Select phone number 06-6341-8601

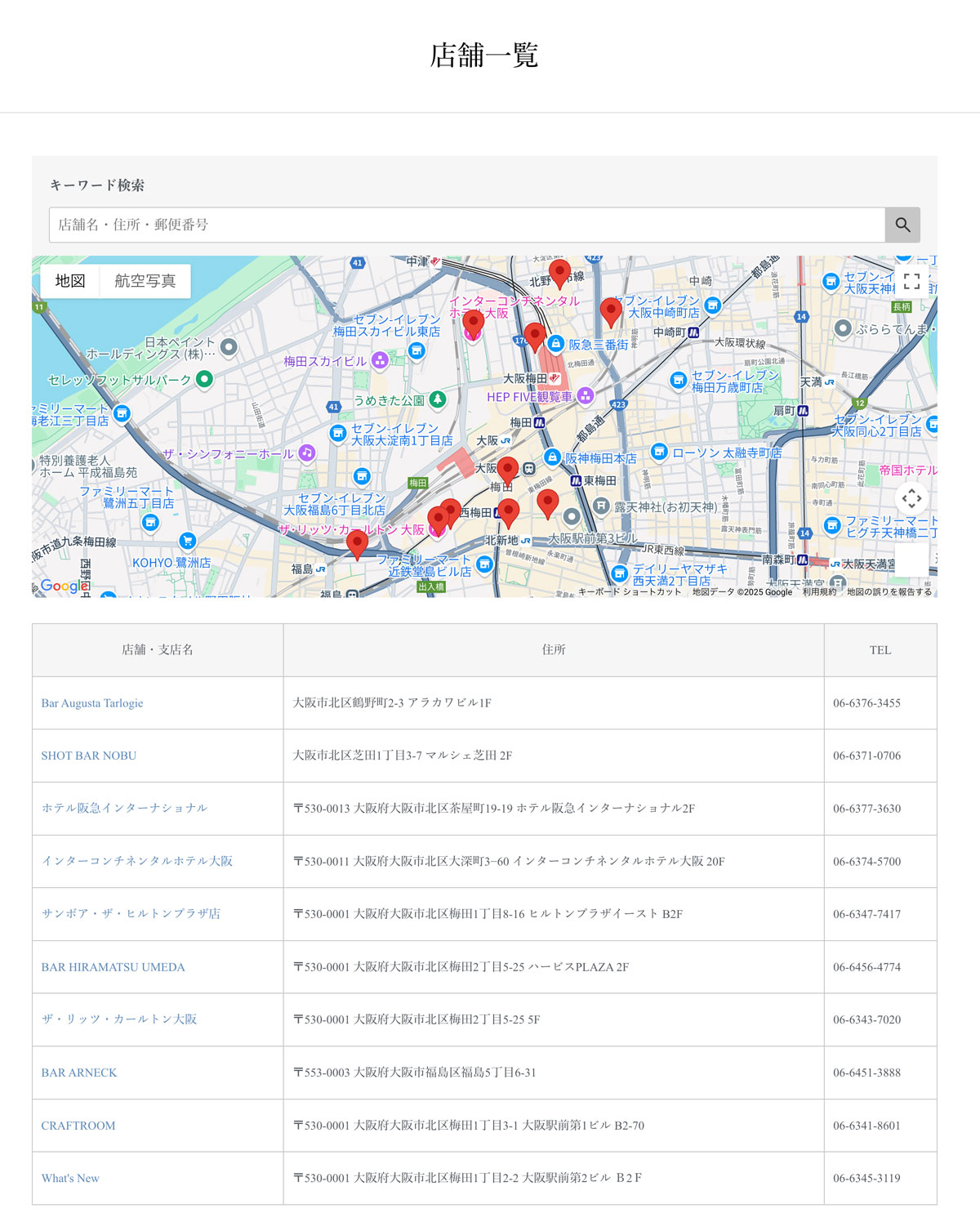[x=867, y=1126]
